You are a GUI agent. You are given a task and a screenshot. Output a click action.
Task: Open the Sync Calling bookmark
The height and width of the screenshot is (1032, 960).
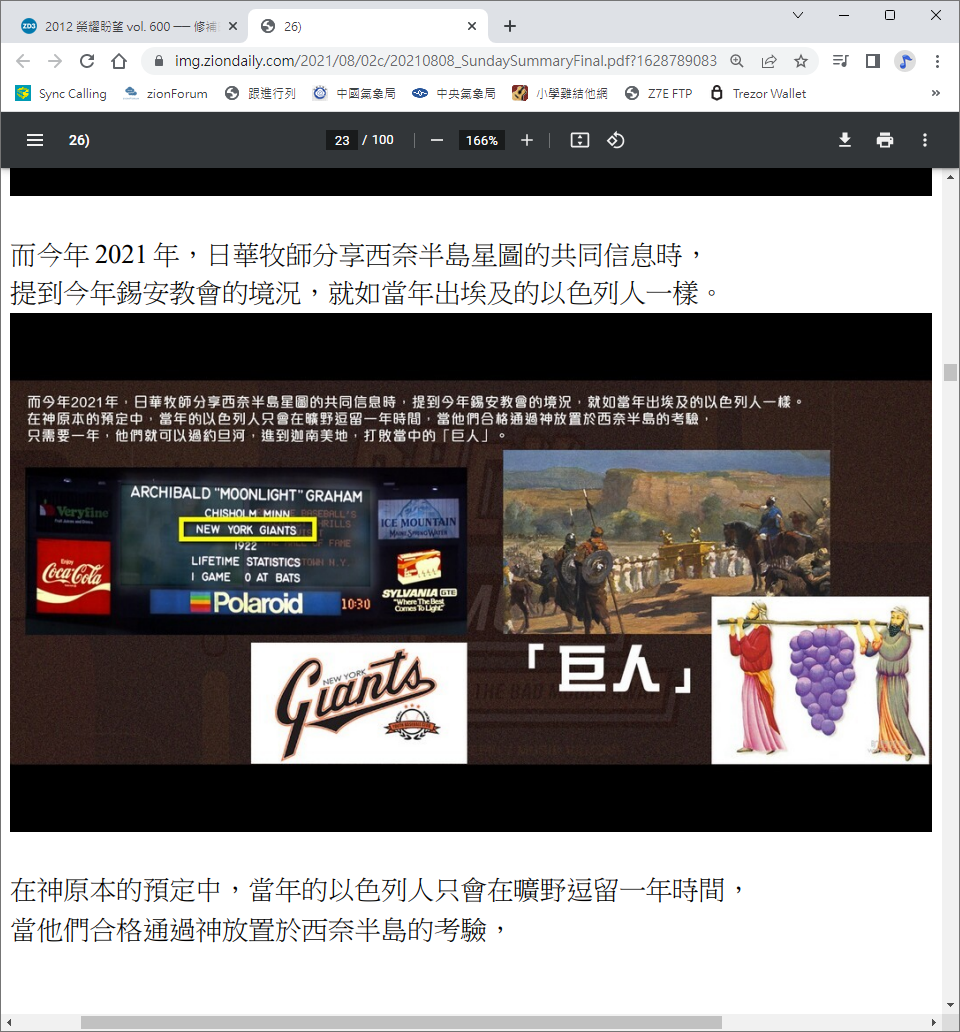pos(61,93)
